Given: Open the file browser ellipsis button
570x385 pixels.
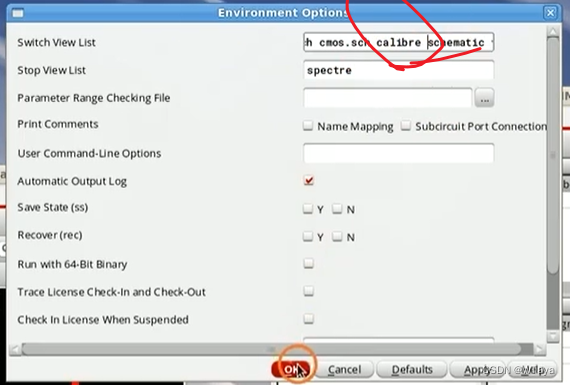Looking at the screenshot, I should [484, 98].
